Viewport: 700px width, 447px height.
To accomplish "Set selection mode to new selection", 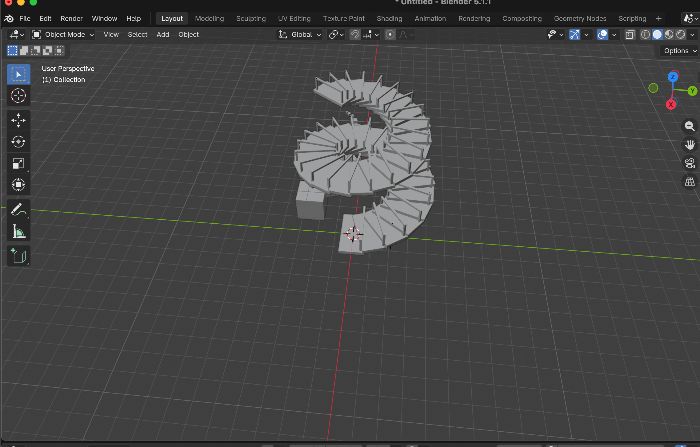I will (12, 51).
